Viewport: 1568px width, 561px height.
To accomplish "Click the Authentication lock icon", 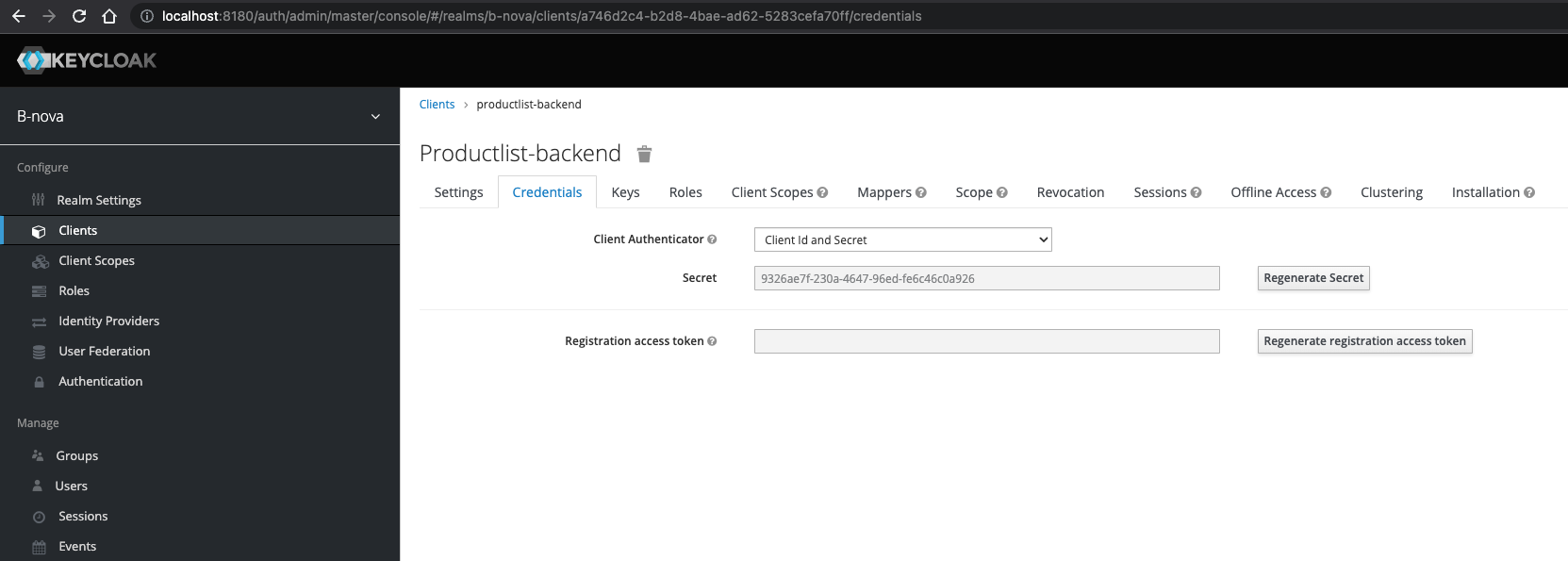I will click(x=39, y=382).
